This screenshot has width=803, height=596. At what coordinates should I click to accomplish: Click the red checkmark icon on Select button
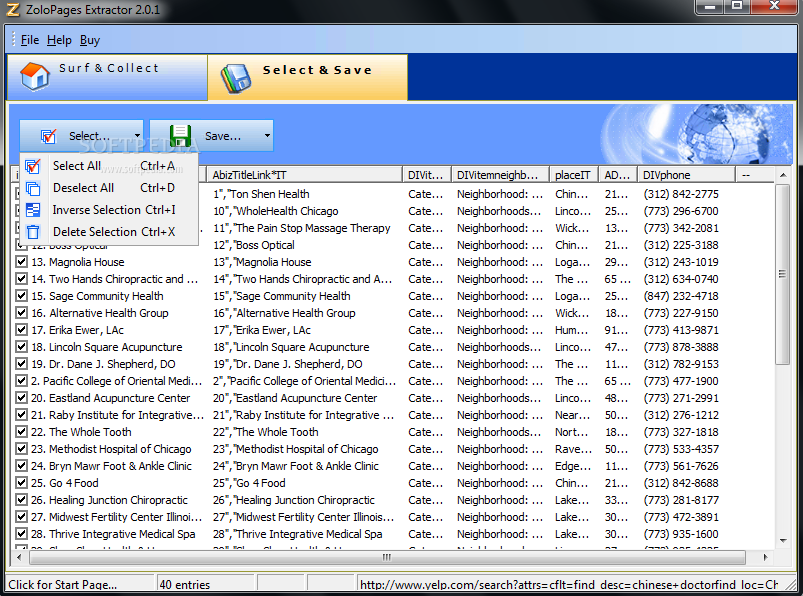(x=48, y=136)
